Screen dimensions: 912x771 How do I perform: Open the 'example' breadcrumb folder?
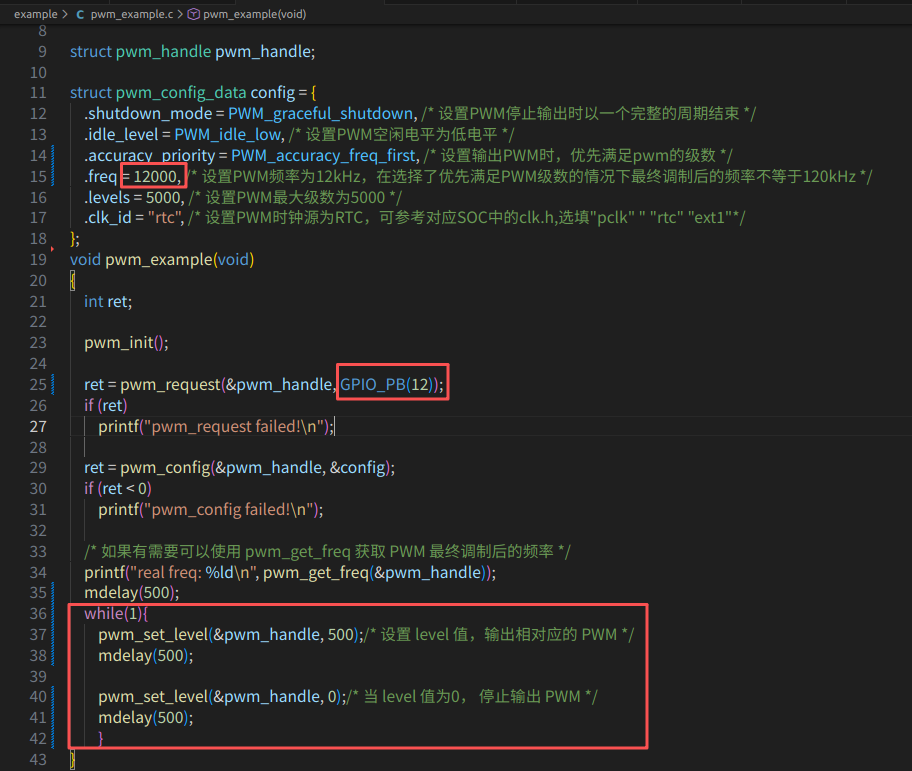click(x=35, y=14)
